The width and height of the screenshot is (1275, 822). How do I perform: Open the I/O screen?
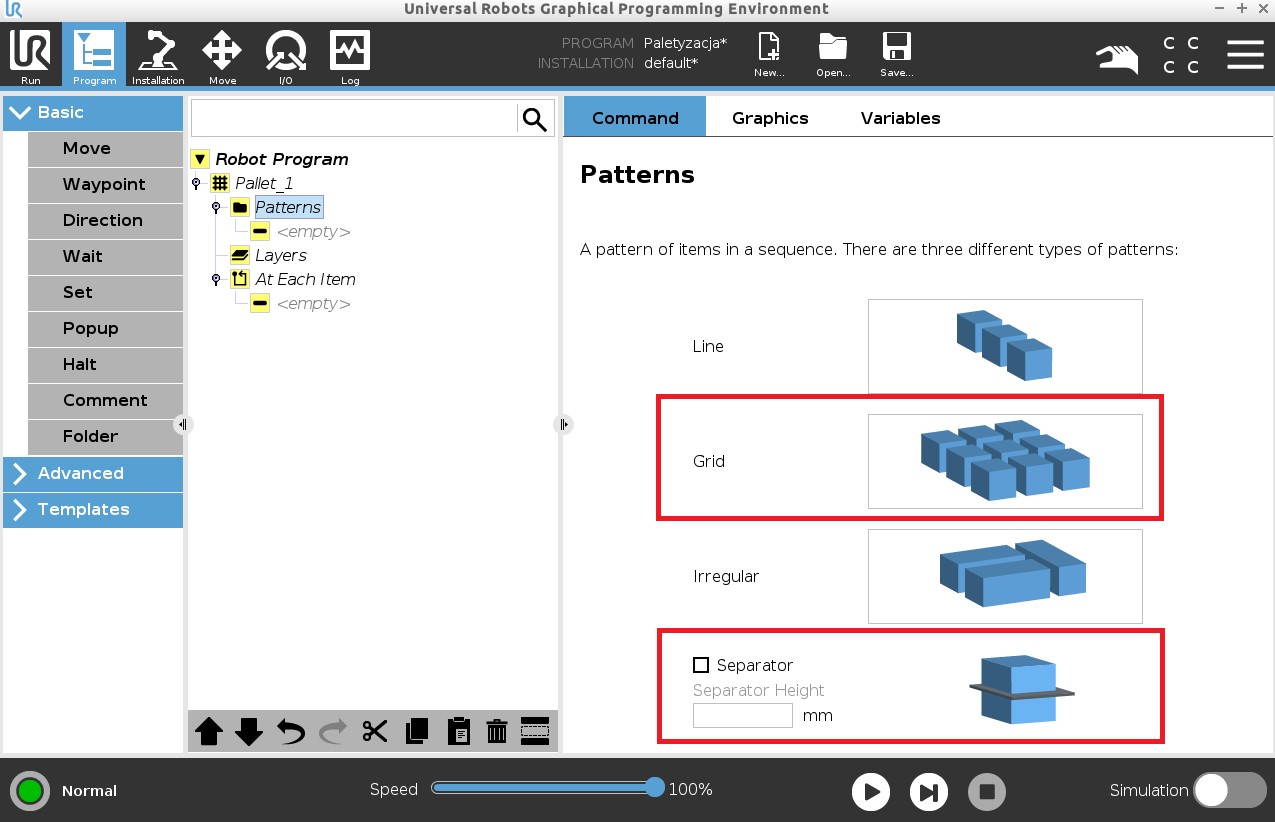(286, 55)
